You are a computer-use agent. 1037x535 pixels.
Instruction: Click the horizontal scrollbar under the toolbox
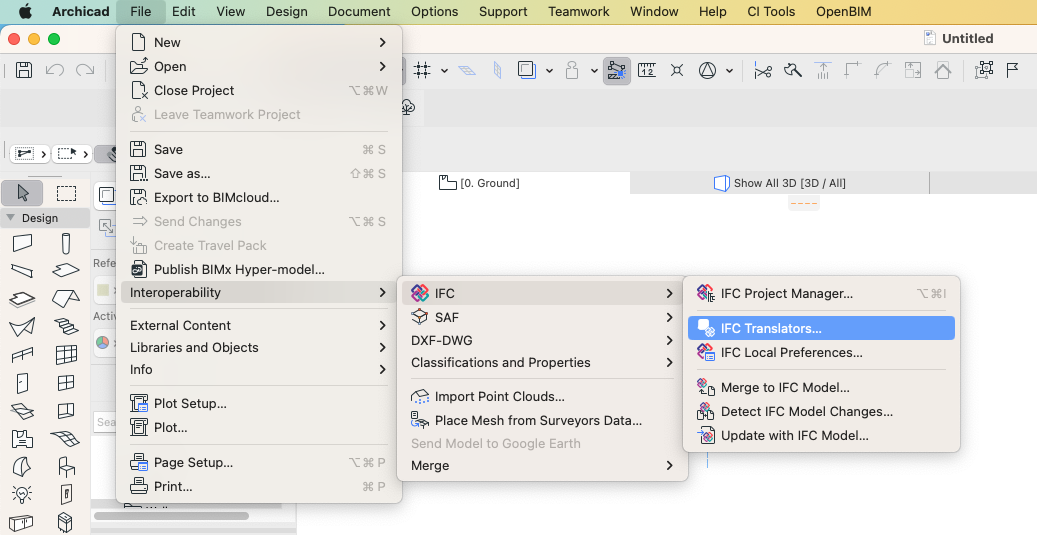tap(171, 516)
